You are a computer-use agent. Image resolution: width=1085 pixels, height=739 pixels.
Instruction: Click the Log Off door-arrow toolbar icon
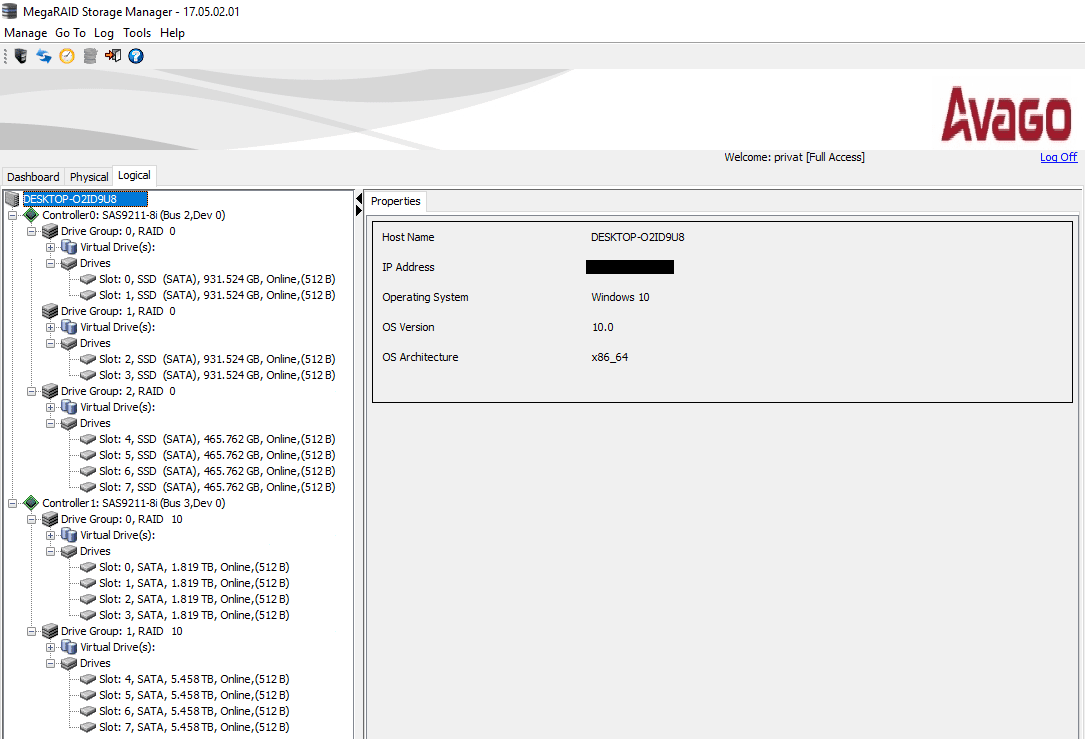pyautogui.click(x=113, y=56)
